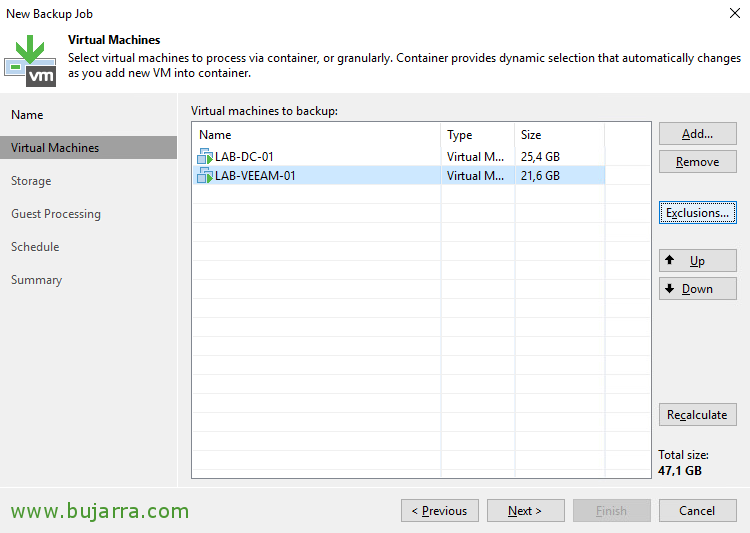Click the 47,1 GB total size value
Viewport: 750px width, 533px height.
680,470
